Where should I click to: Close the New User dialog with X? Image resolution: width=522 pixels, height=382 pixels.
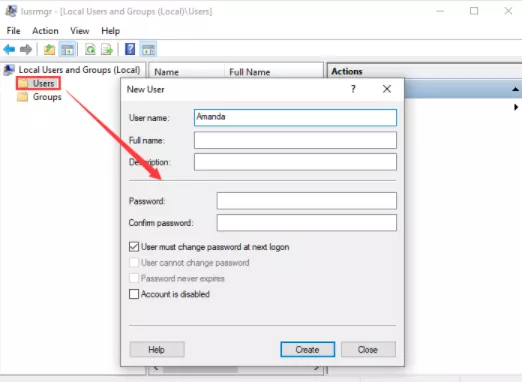(x=387, y=89)
